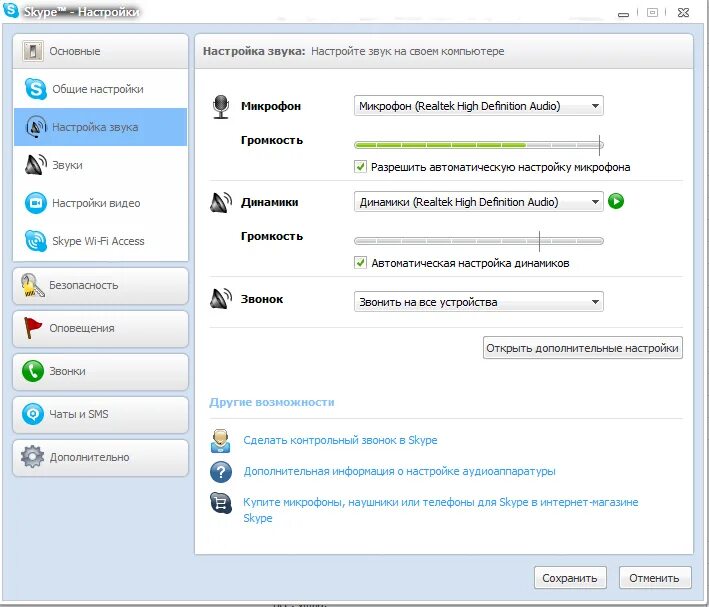709x607 pixels.
Task: Click the gear icon beside Дополнительно
Action: click(33, 457)
